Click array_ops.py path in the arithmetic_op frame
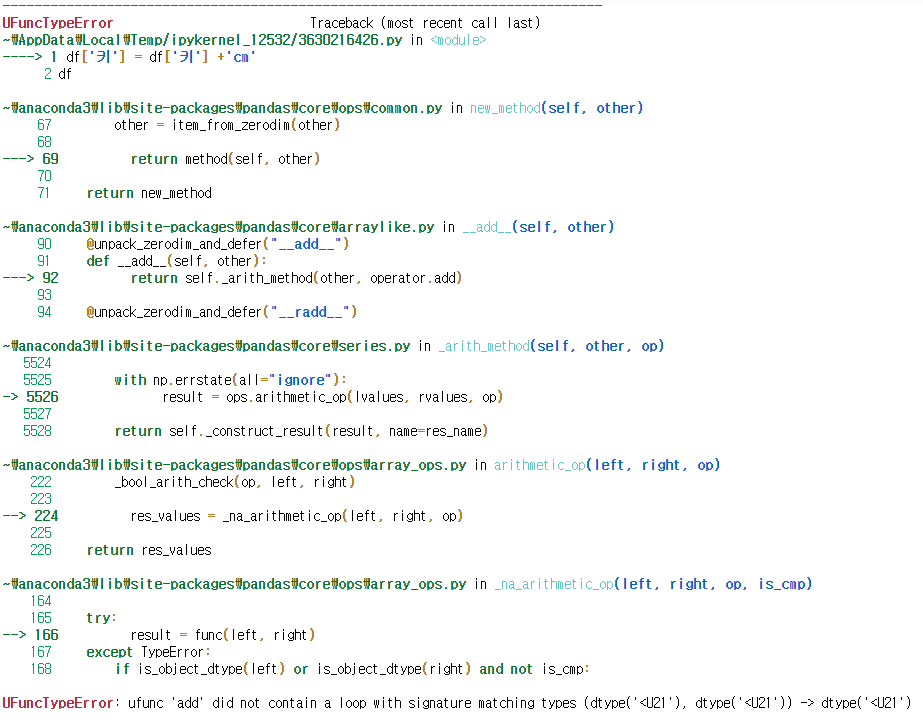 (x=234, y=465)
